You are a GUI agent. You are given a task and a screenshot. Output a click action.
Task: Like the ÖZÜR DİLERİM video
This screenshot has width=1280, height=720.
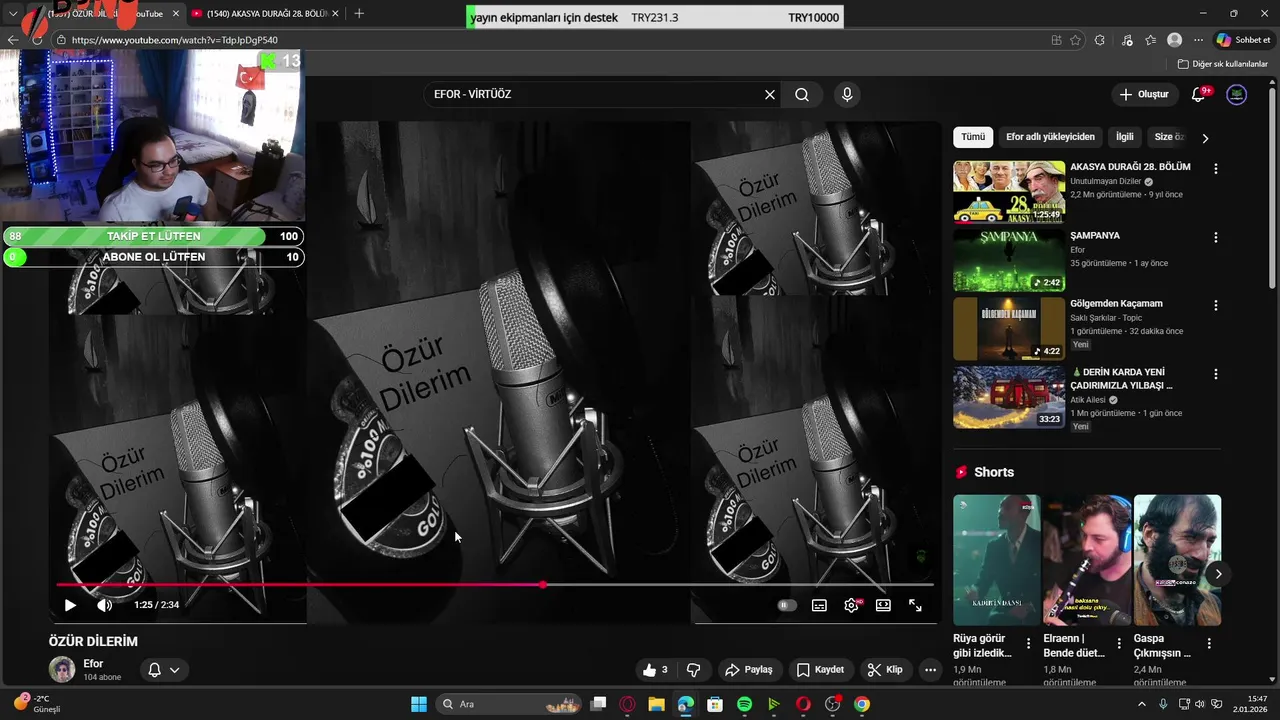pyautogui.click(x=655, y=670)
